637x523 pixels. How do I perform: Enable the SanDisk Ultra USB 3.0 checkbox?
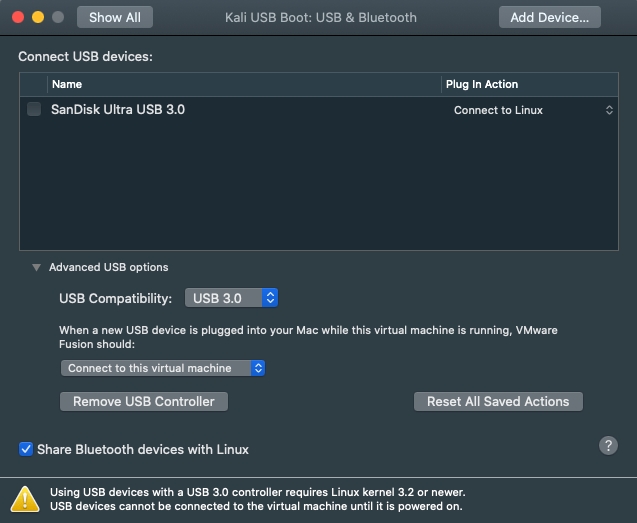pyautogui.click(x=34, y=110)
